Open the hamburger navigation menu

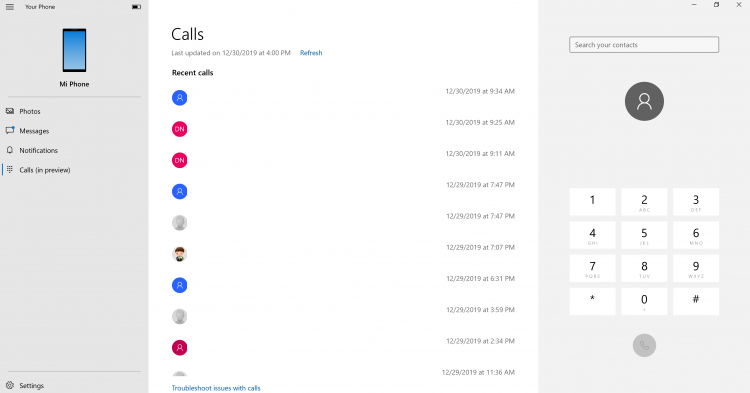pyautogui.click(x=10, y=7)
